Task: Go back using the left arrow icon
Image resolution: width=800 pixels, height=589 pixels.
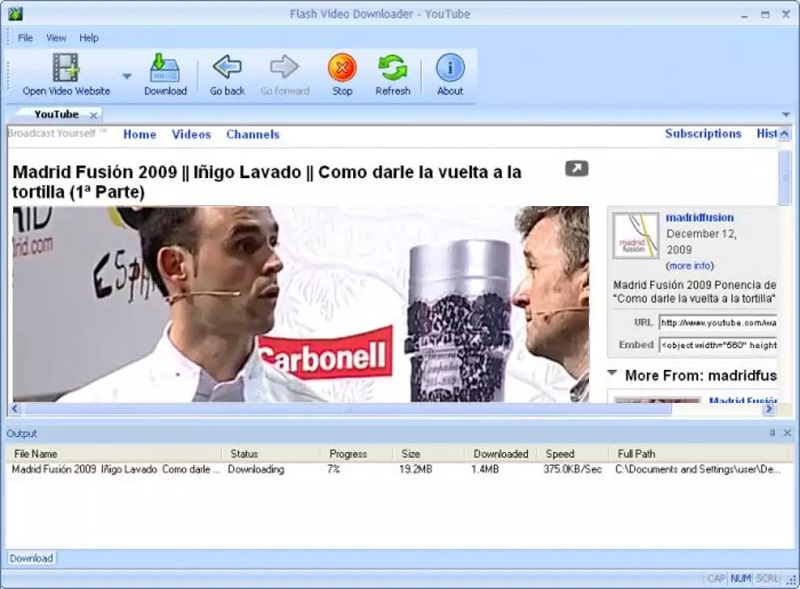Action: 227,67
